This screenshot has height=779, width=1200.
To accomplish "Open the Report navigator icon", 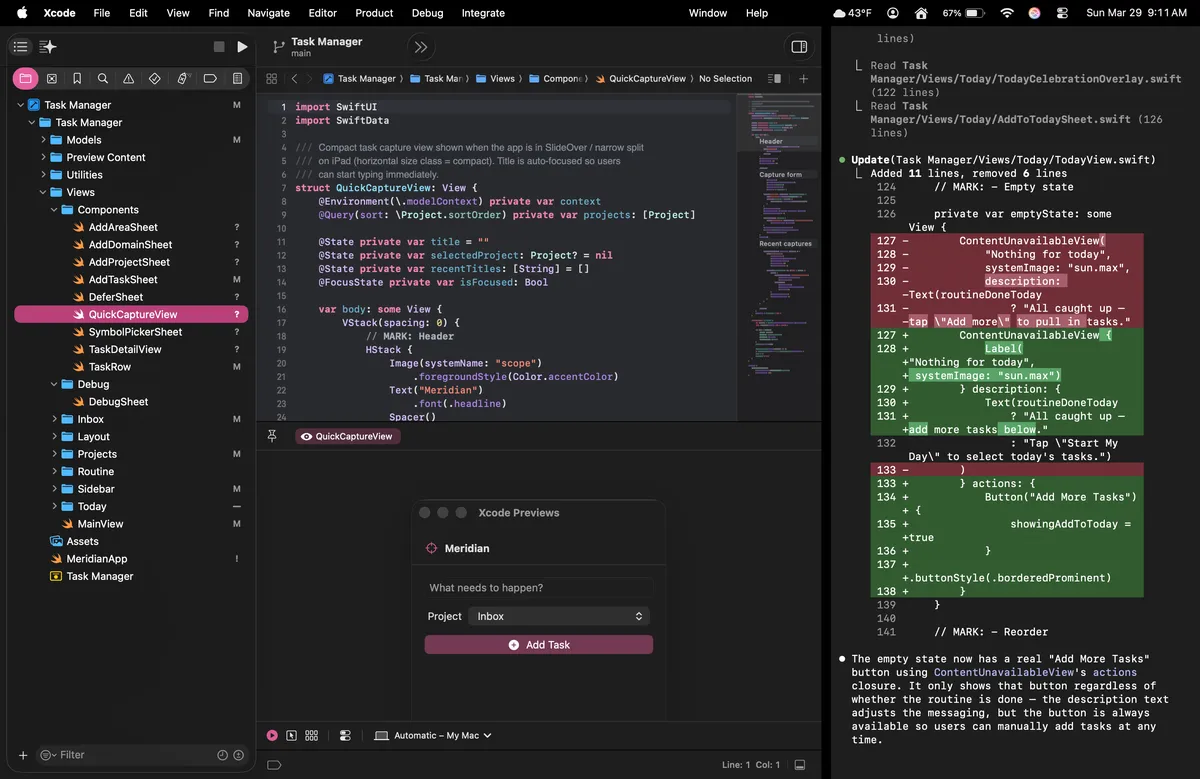I will pos(237,79).
